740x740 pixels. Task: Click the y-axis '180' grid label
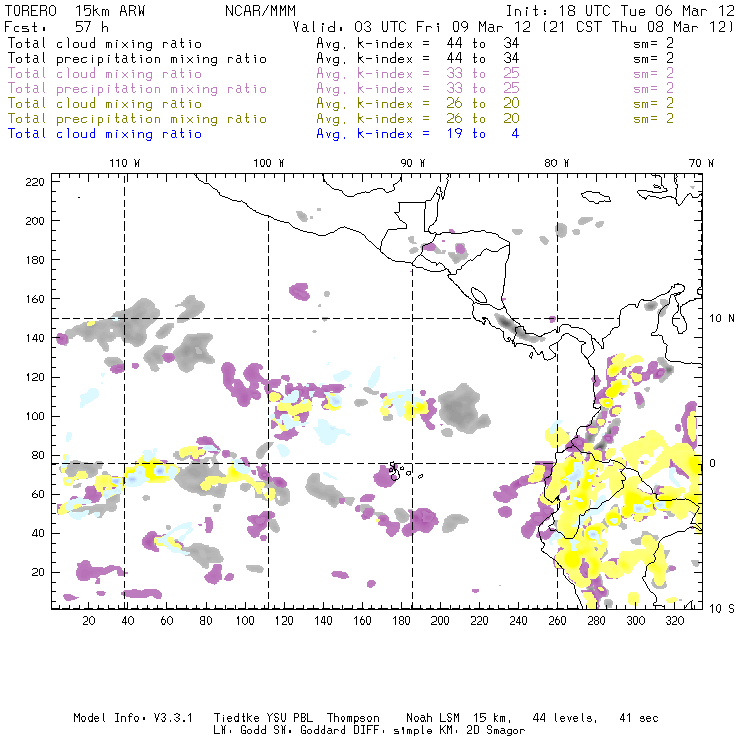click(35, 260)
